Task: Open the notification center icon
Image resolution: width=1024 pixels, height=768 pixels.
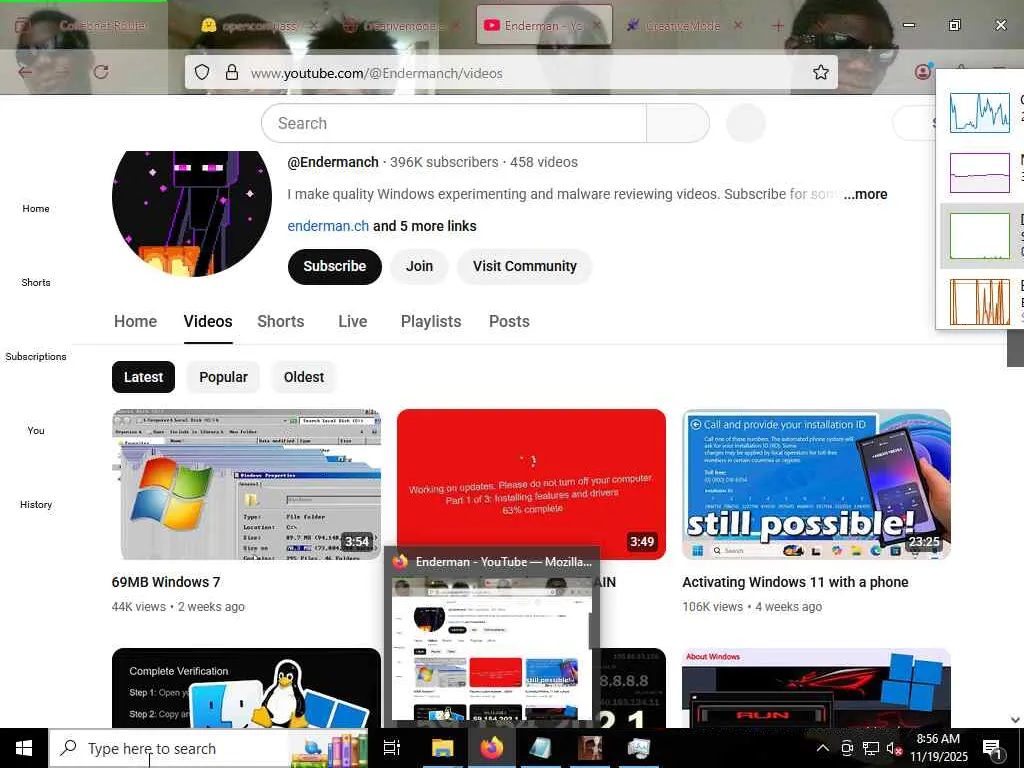Action: point(991,748)
